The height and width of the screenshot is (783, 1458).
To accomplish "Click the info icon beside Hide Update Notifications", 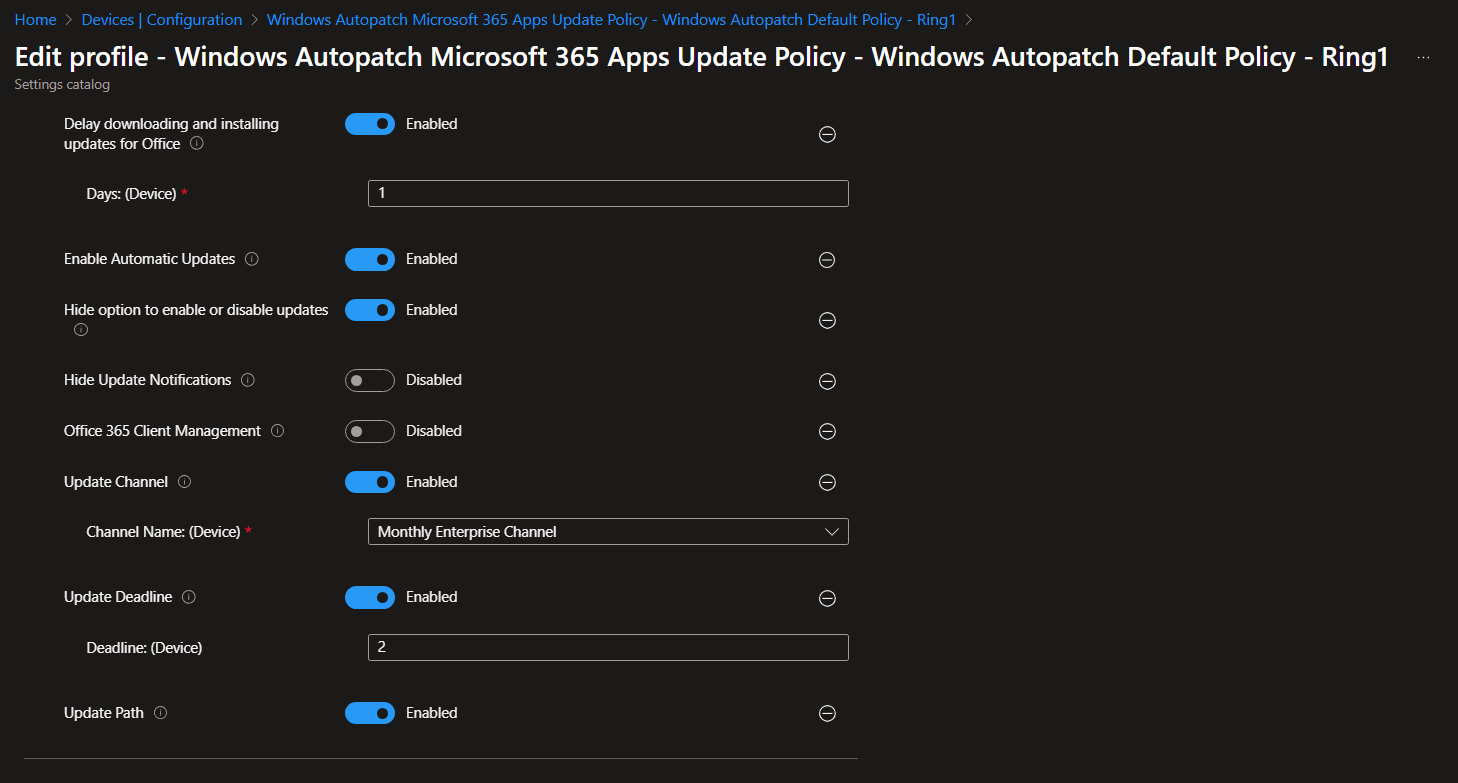I will click(x=248, y=380).
